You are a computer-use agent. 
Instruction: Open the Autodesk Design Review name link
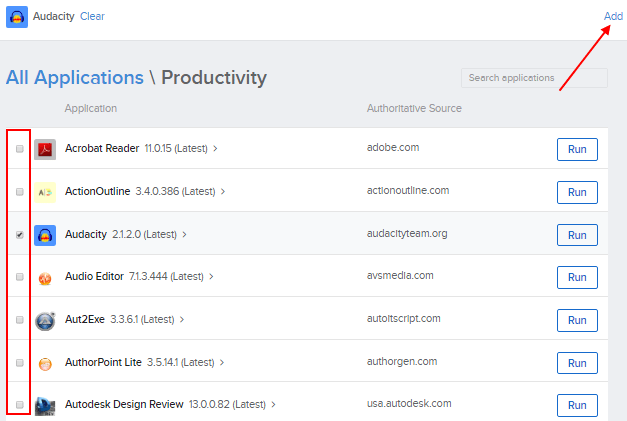pos(124,404)
